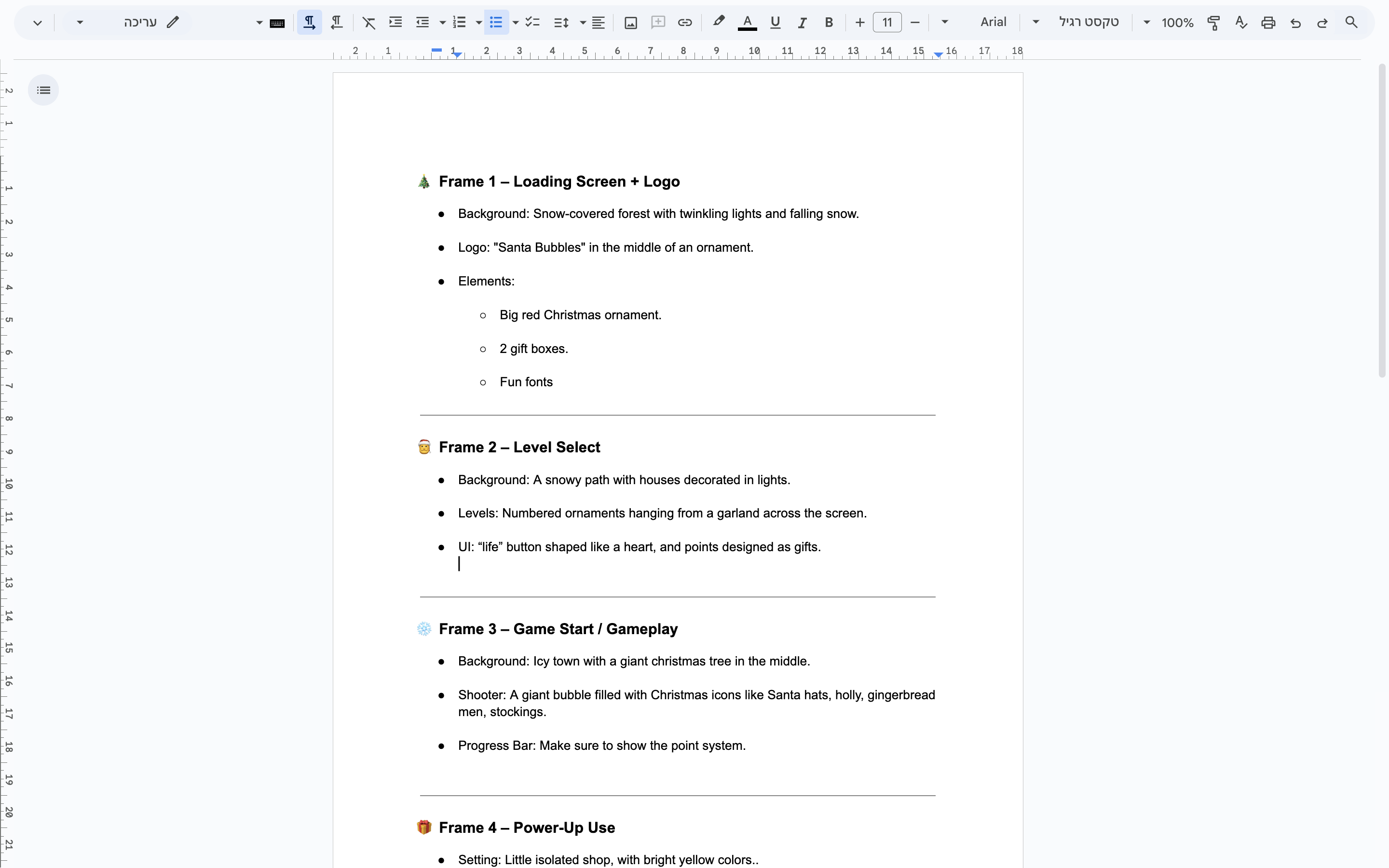The width and height of the screenshot is (1389, 868).
Task: Clear formatting from the text
Action: pos(368,22)
